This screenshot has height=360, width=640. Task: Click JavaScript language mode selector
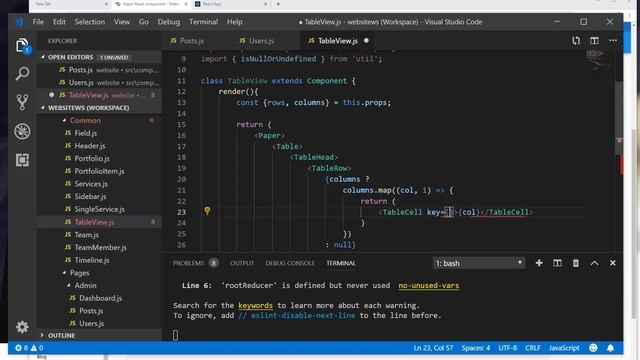[x=564, y=348]
